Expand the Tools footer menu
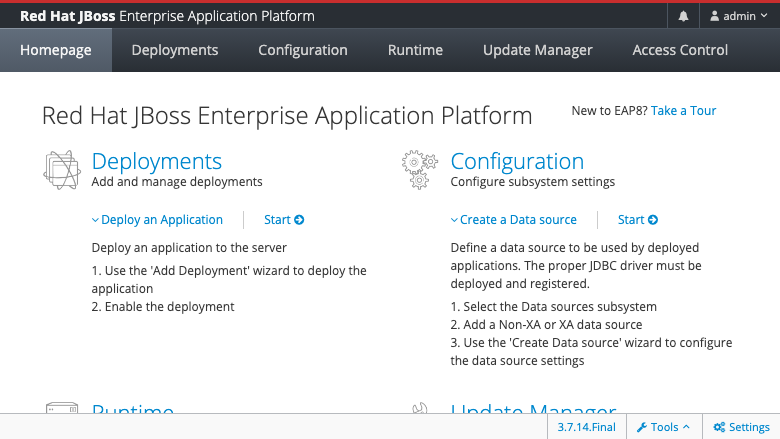The height and width of the screenshot is (439, 780). (x=664, y=427)
